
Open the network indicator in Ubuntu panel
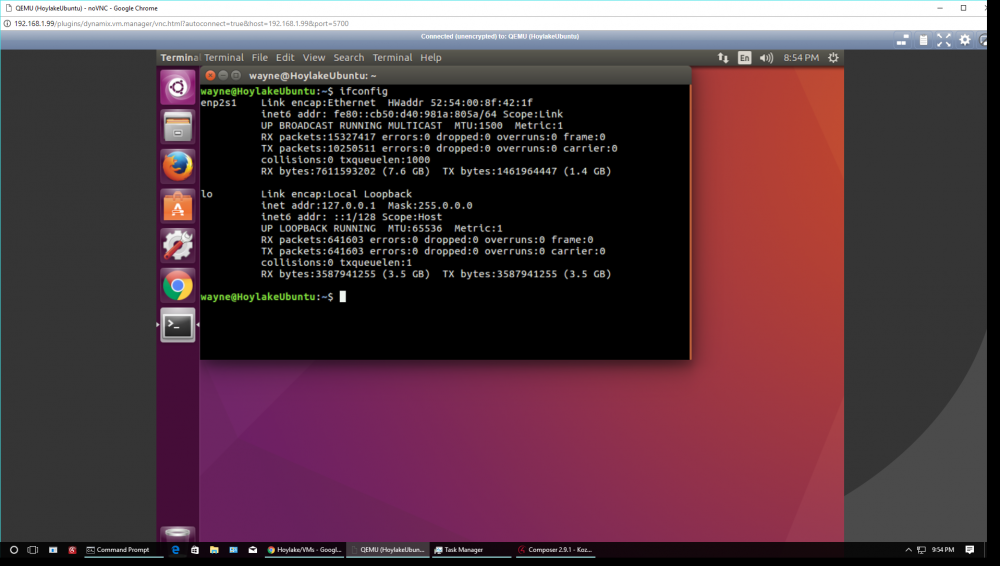pyautogui.click(x=723, y=57)
